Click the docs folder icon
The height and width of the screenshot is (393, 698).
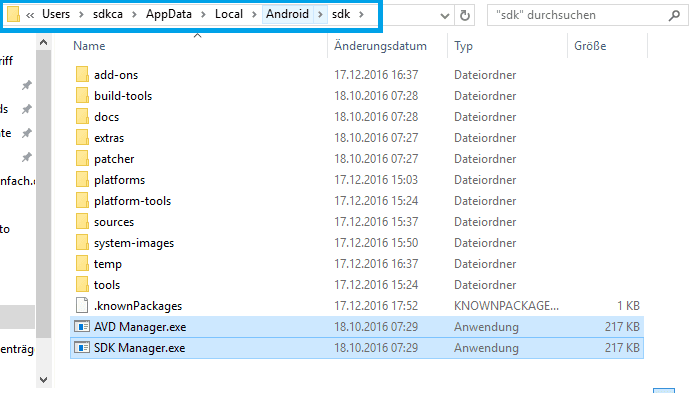82,116
